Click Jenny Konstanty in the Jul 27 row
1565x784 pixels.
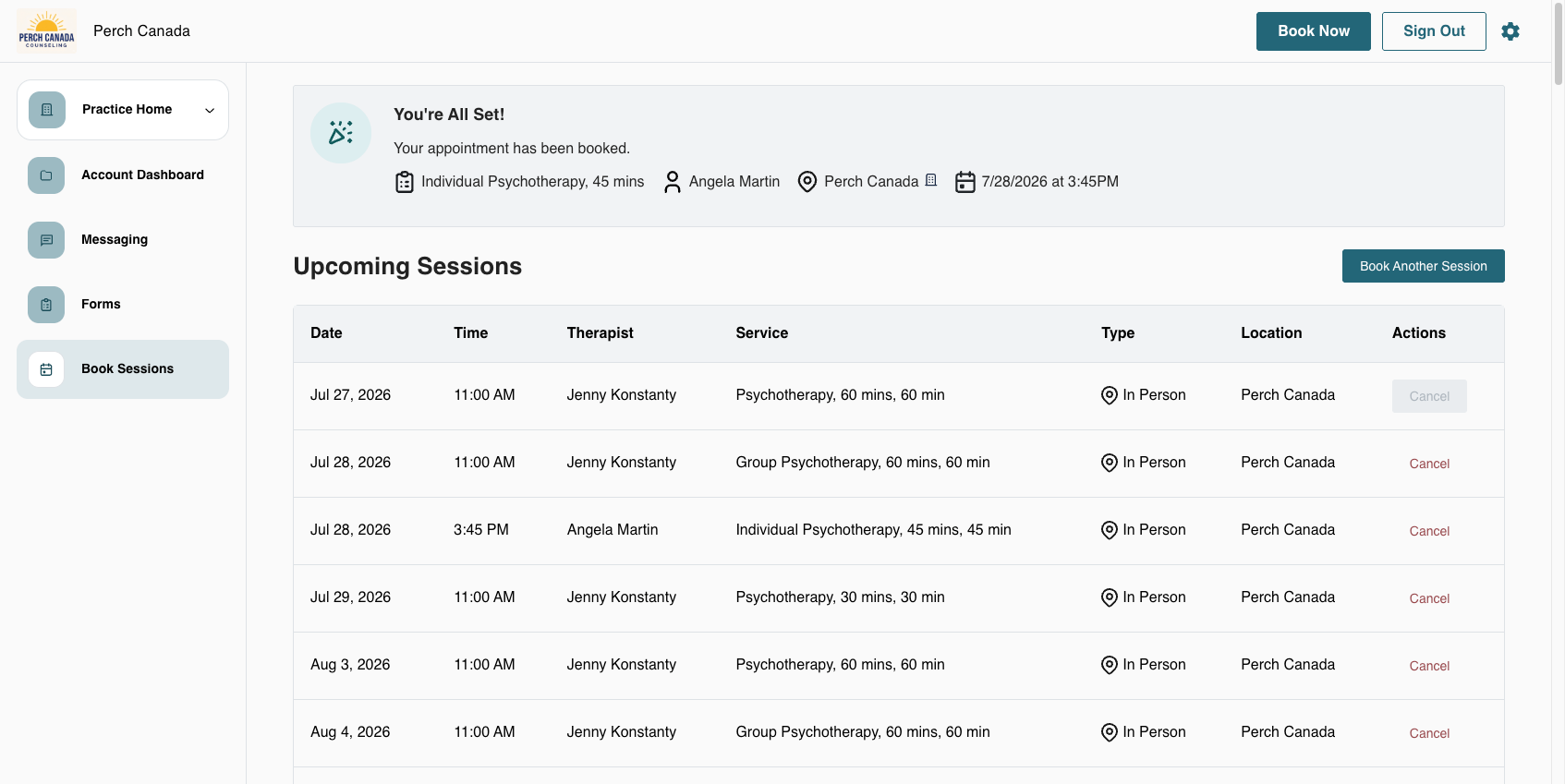point(622,395)
